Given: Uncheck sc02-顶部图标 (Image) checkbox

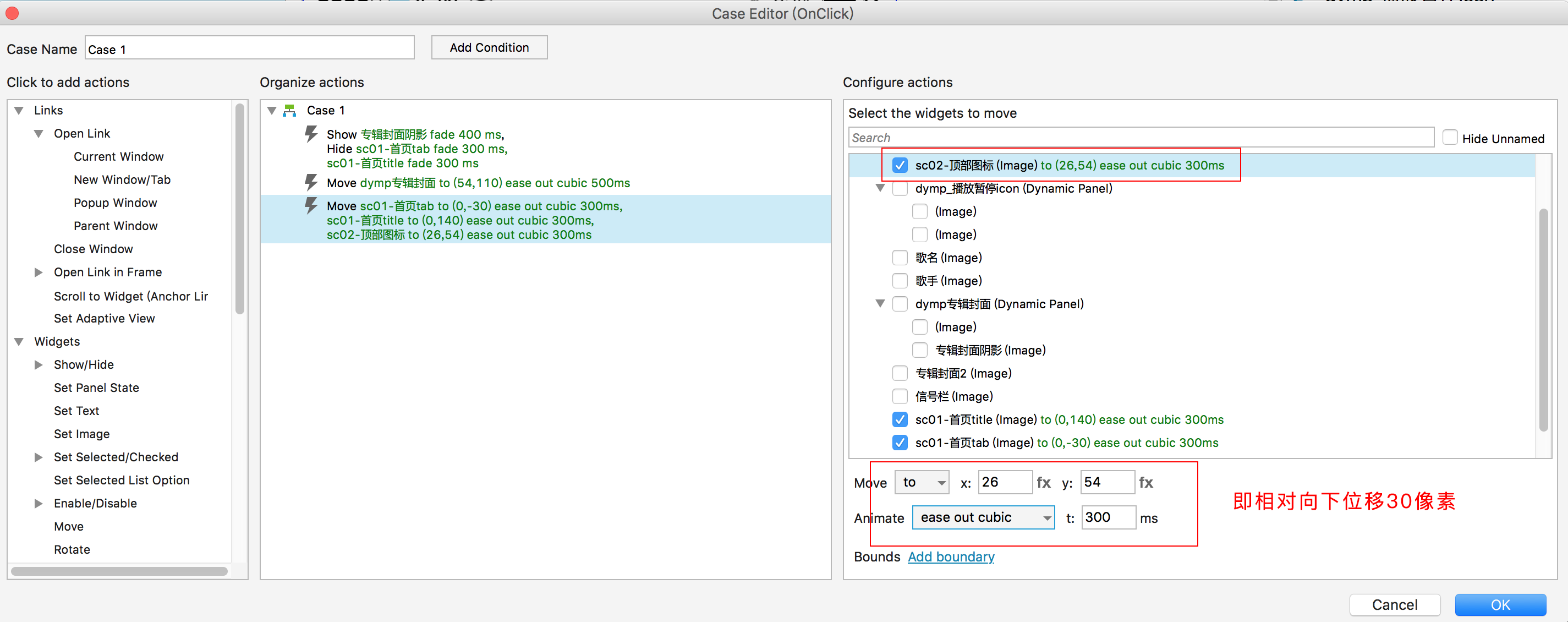Looking at the screenshot, I should (x=900, y=165).
